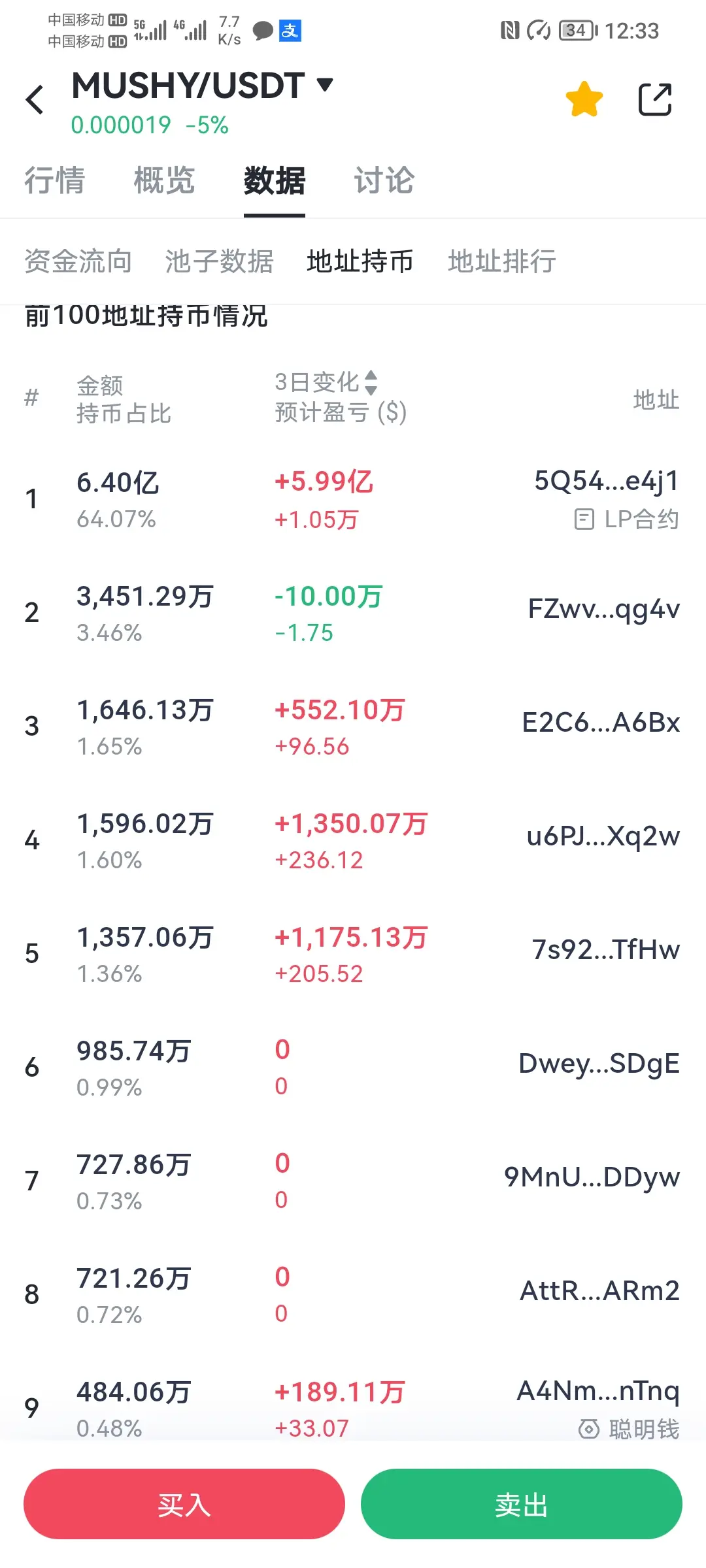
Task: Sort by 3日变化 arrows
Action: click(x=371, y=383)
